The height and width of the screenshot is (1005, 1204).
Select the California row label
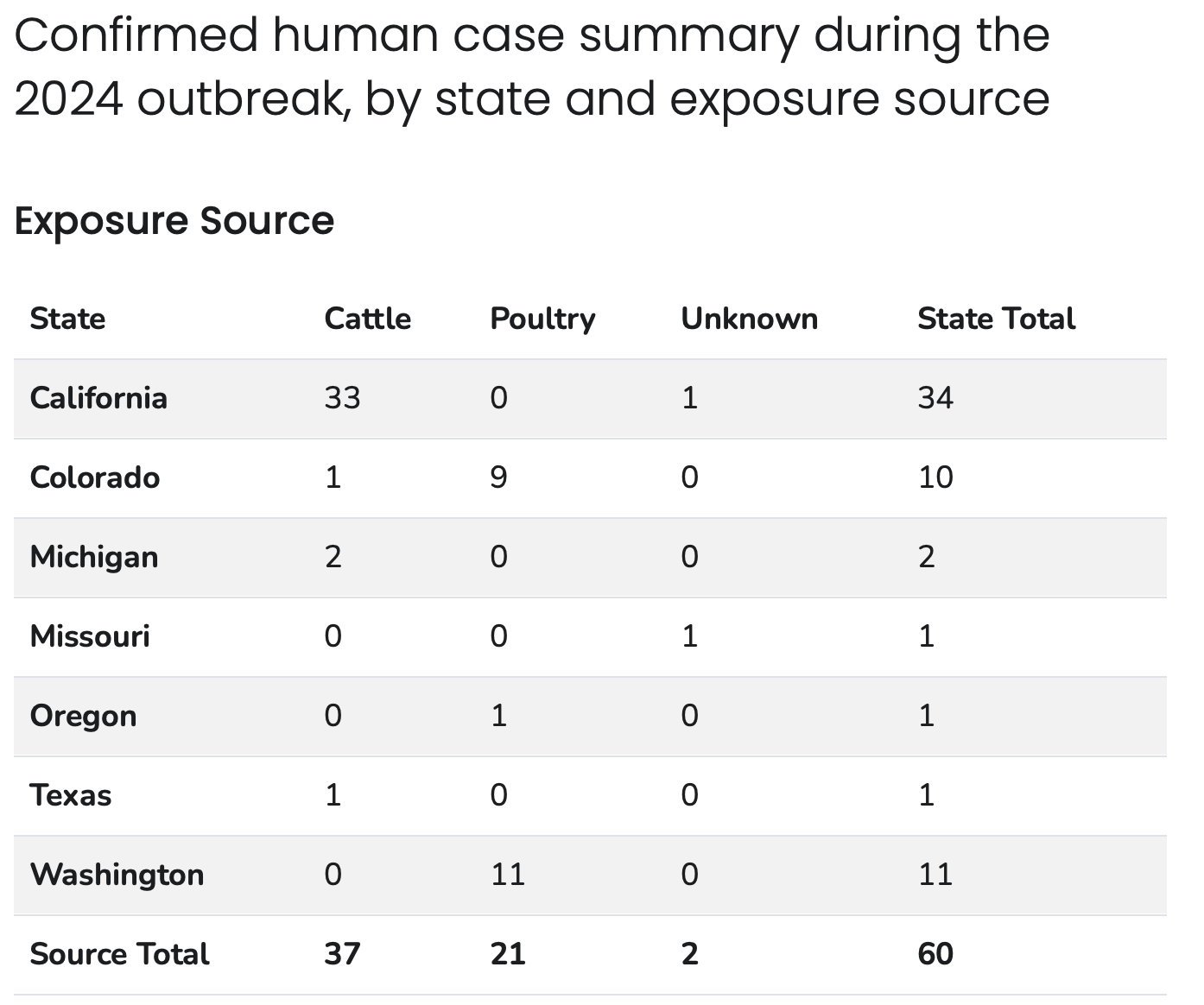98,398
